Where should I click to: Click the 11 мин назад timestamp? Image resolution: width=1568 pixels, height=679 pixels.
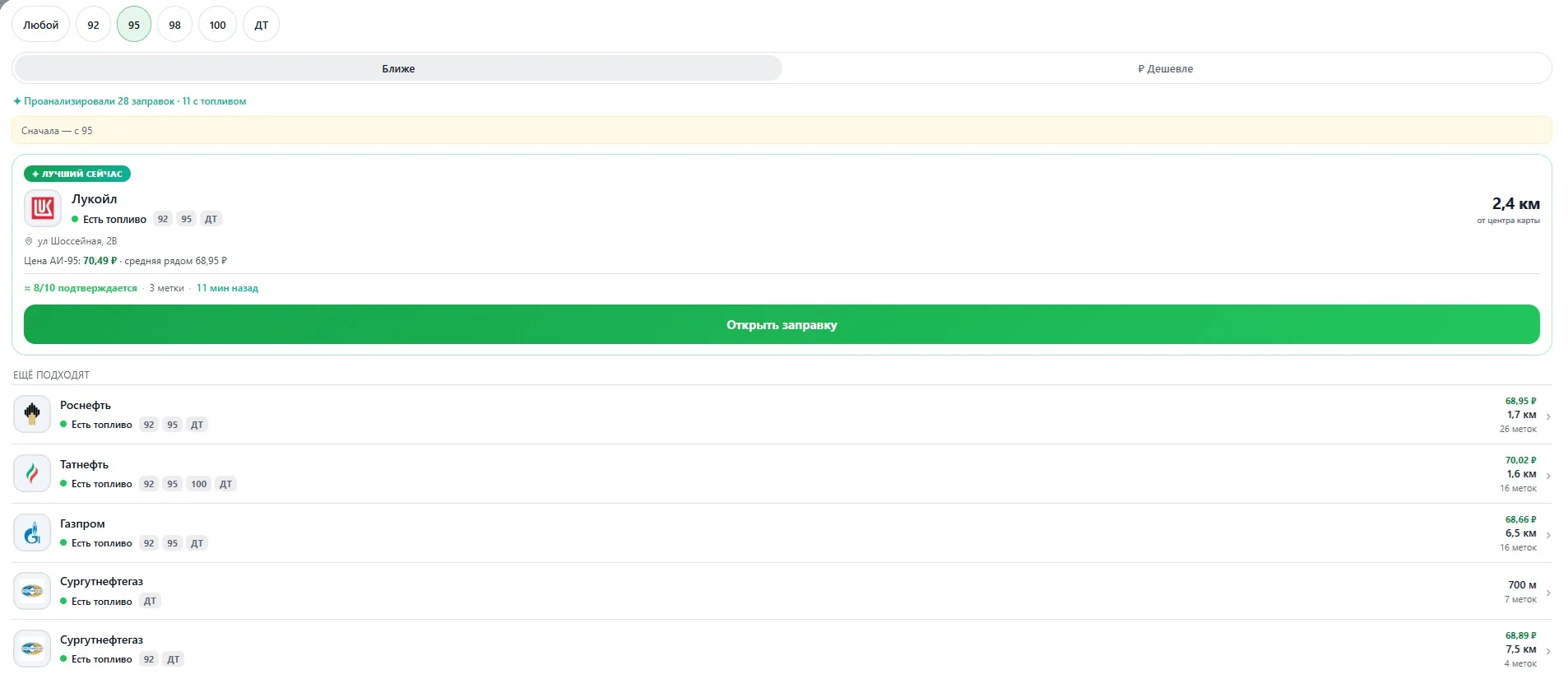coord(227,288)
